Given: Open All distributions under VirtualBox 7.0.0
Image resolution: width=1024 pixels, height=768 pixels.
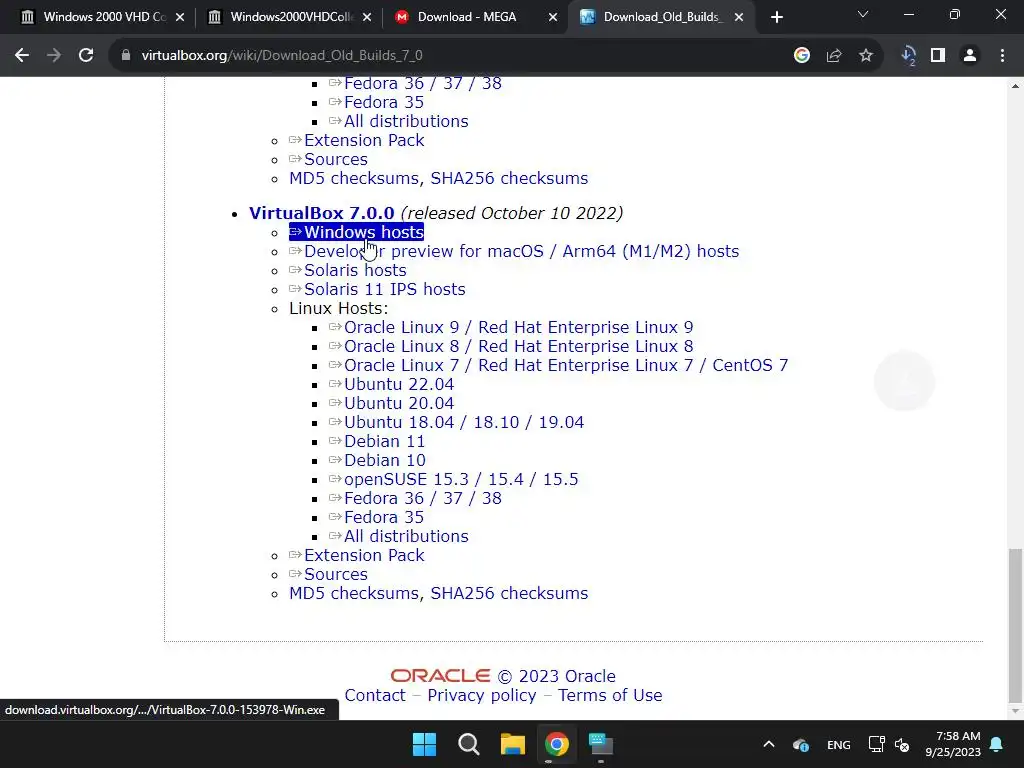Looking at the screenshot, I should pos(399,536).
